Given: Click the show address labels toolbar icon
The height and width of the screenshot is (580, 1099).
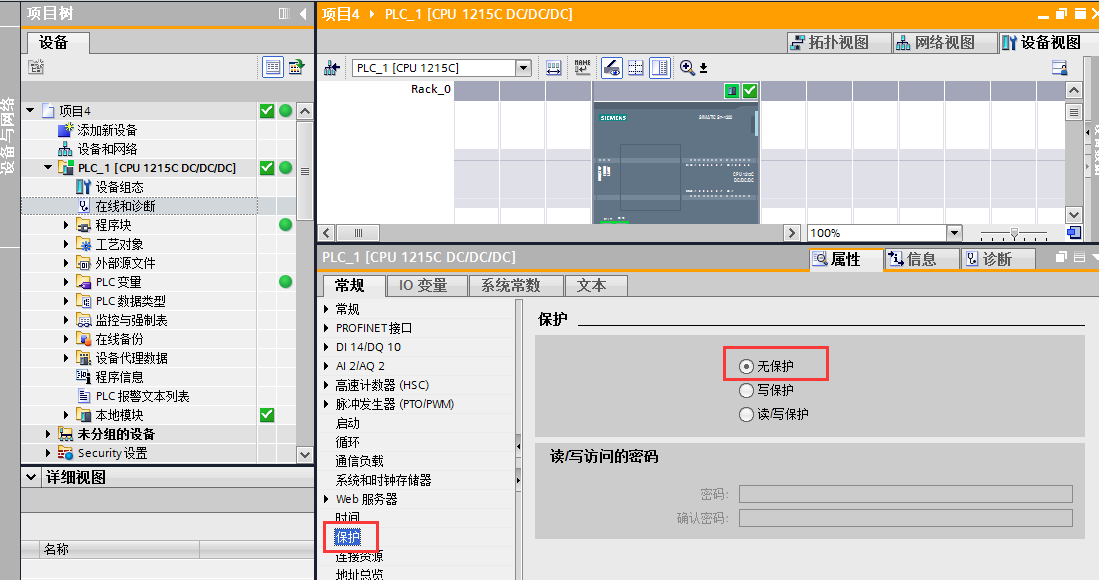Looking at the screenshot, I should [x=554, y=68].
